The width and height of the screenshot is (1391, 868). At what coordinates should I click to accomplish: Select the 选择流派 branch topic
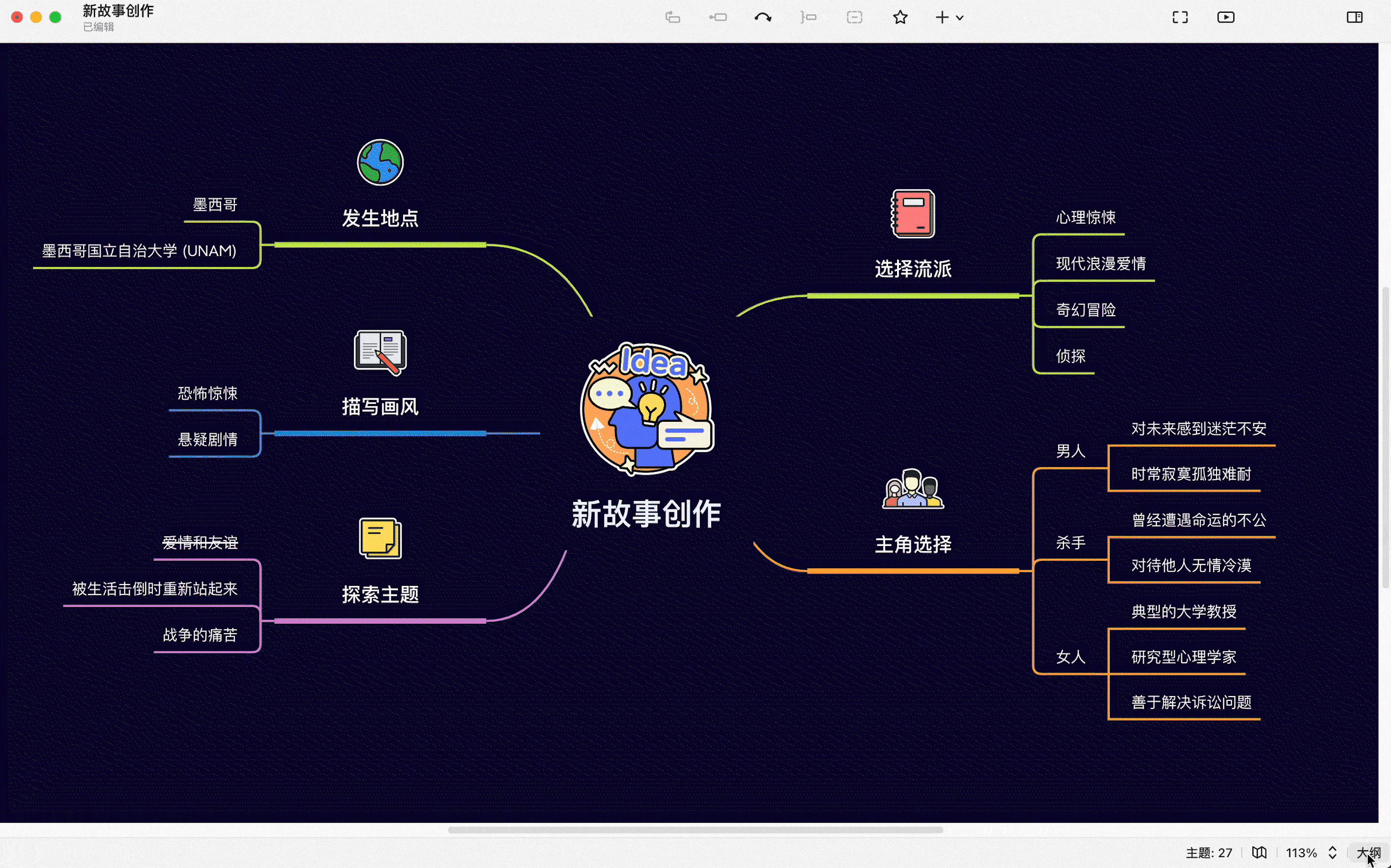[x=914, y=267]
